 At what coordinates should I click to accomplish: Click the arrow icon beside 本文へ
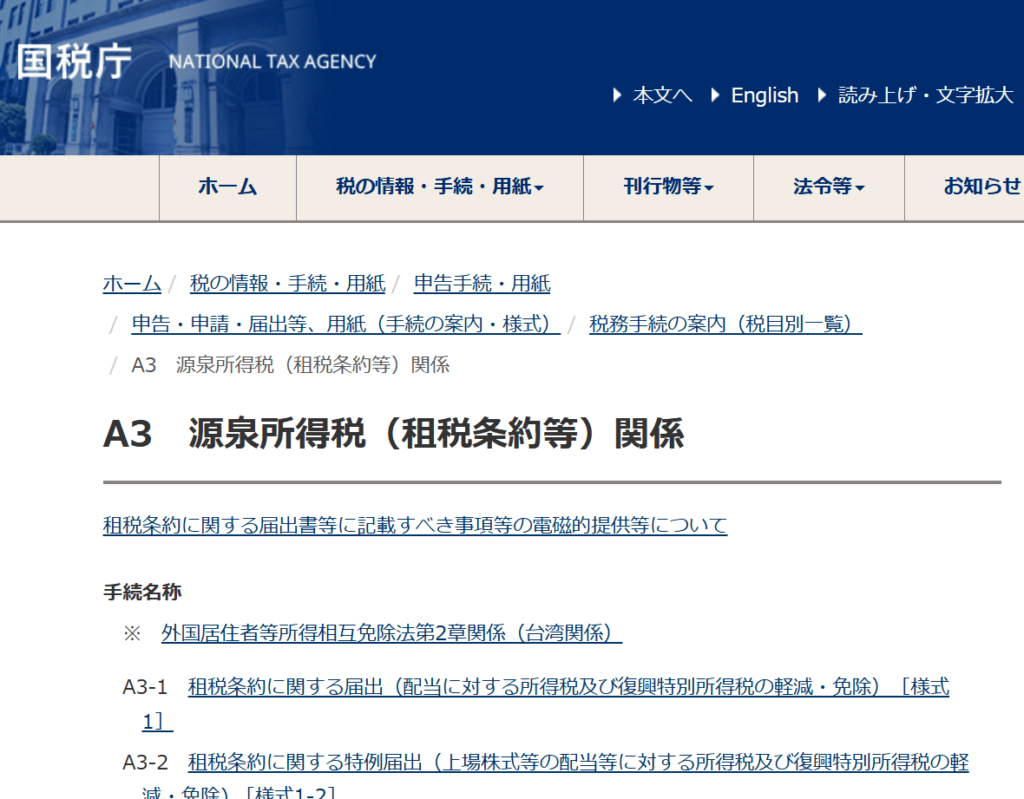click(618, 96)
